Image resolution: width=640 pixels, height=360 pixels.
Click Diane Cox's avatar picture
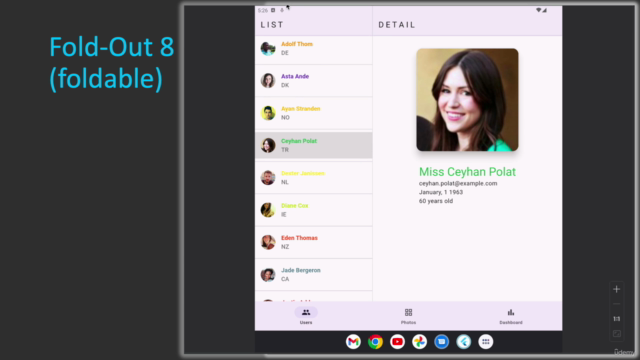click(268, 210)
